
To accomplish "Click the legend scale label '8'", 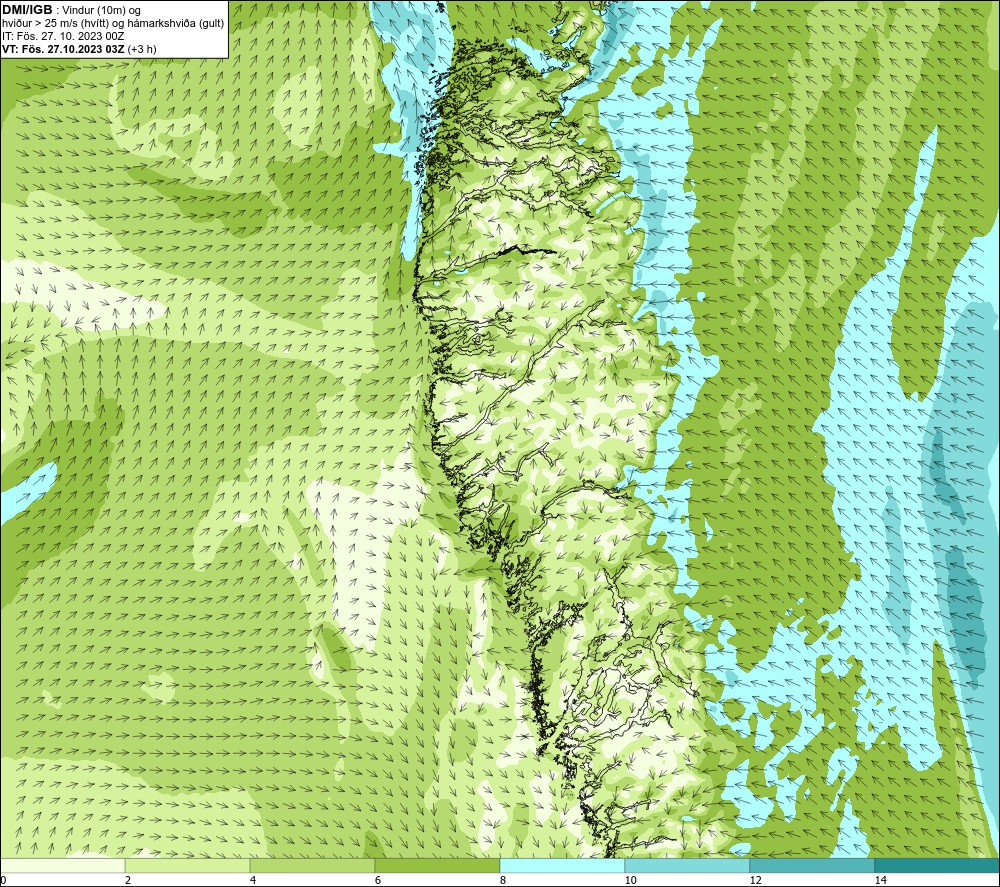I will (x=503, y=880).
